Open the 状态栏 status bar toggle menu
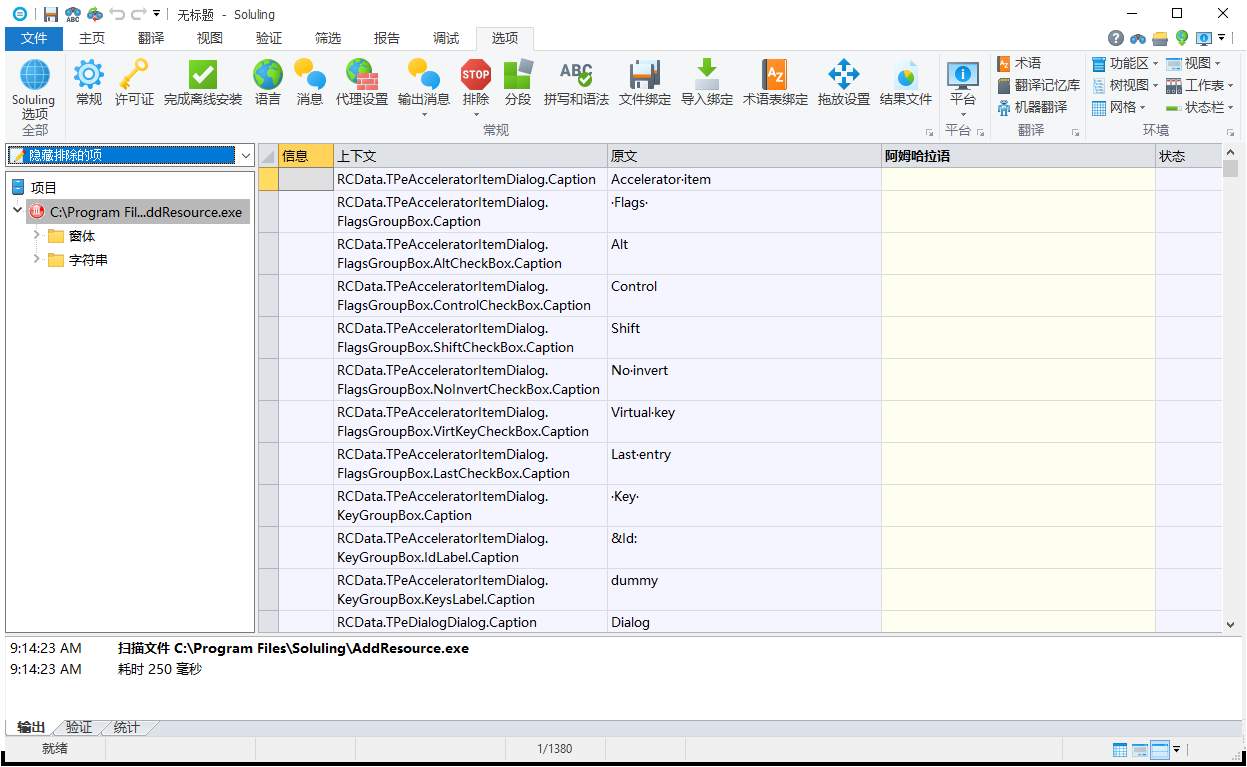This screenshot has height=767, width=1247. pos(1199,107)
